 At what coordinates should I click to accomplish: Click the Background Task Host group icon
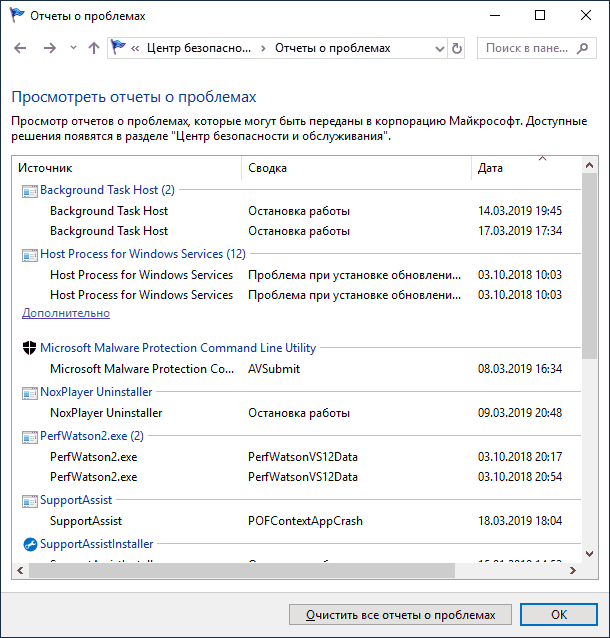click(30, 191)
